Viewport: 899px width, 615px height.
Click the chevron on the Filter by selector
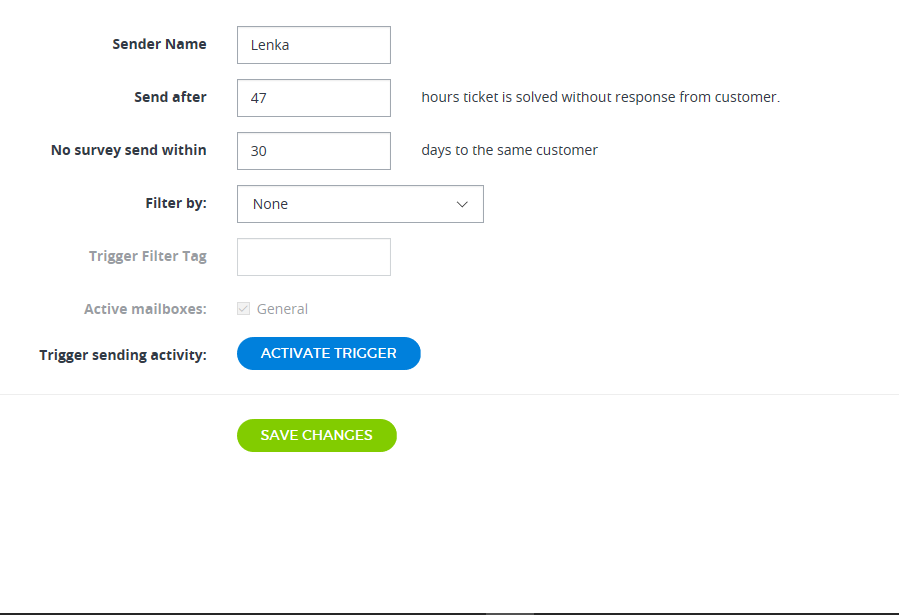462,204
